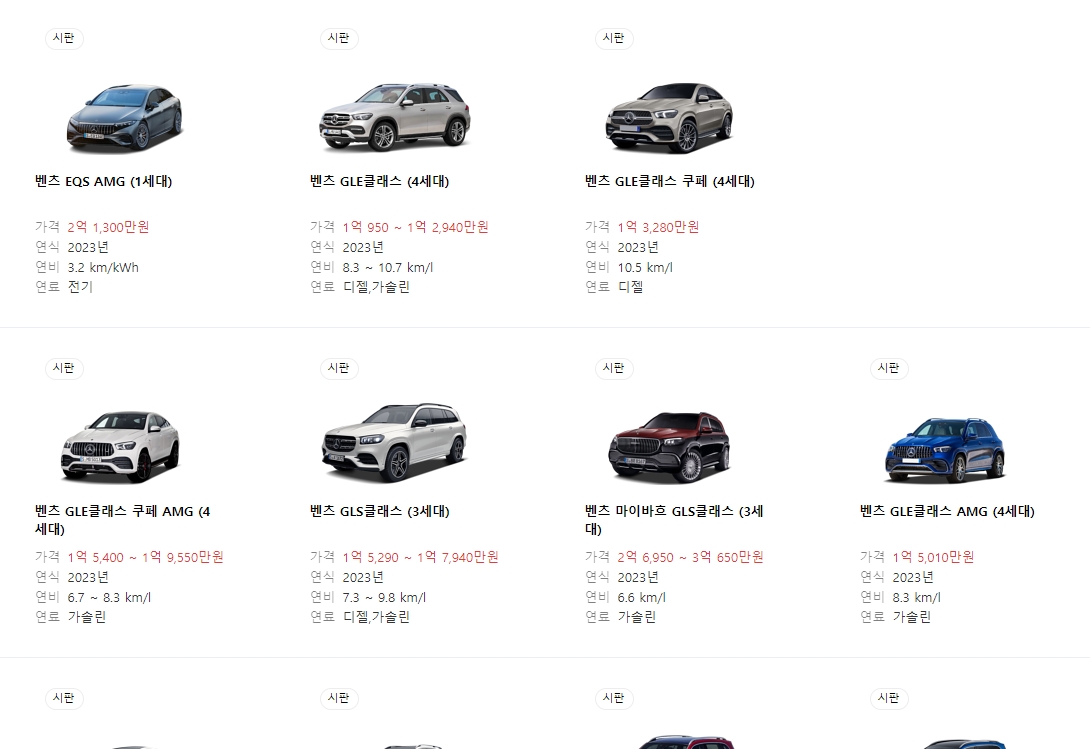Click fuel 디젤,가솔린 under GLS클래스 (3세대)

(x=376, y=617)
